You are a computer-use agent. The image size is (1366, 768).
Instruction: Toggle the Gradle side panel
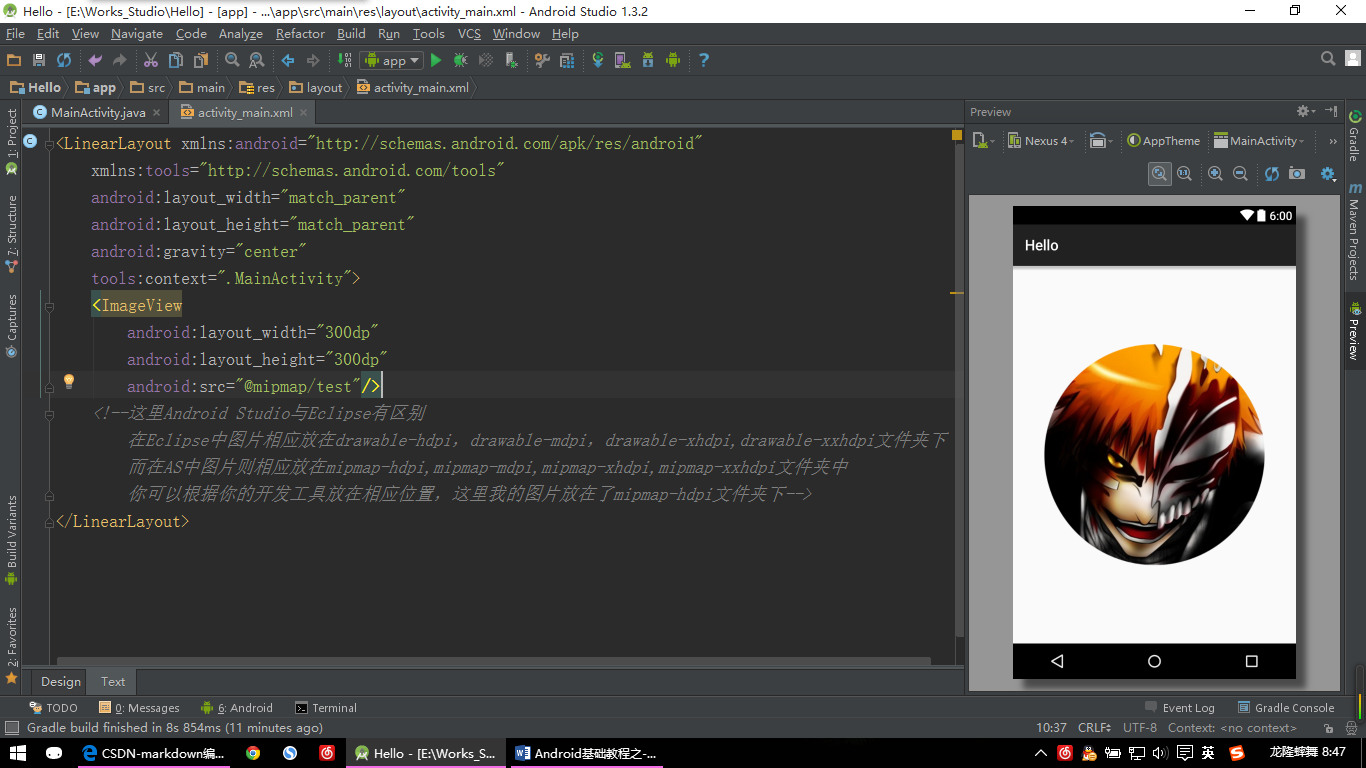click(x=1354, y=136)
